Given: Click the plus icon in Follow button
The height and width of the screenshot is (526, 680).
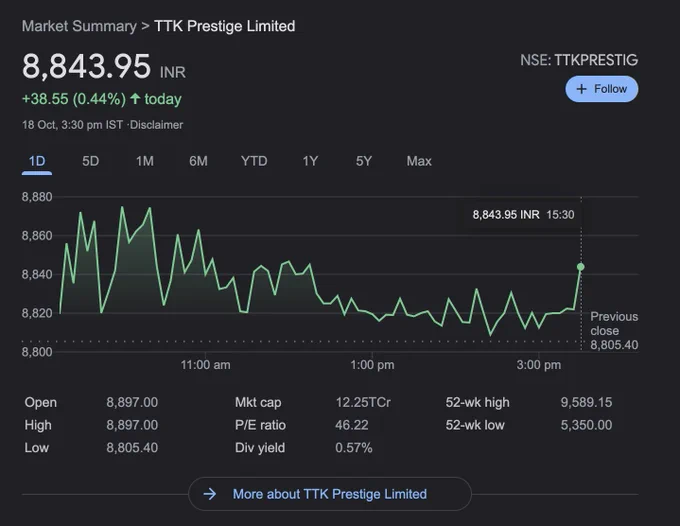Looking at the screenshot, I should point(581,89).
